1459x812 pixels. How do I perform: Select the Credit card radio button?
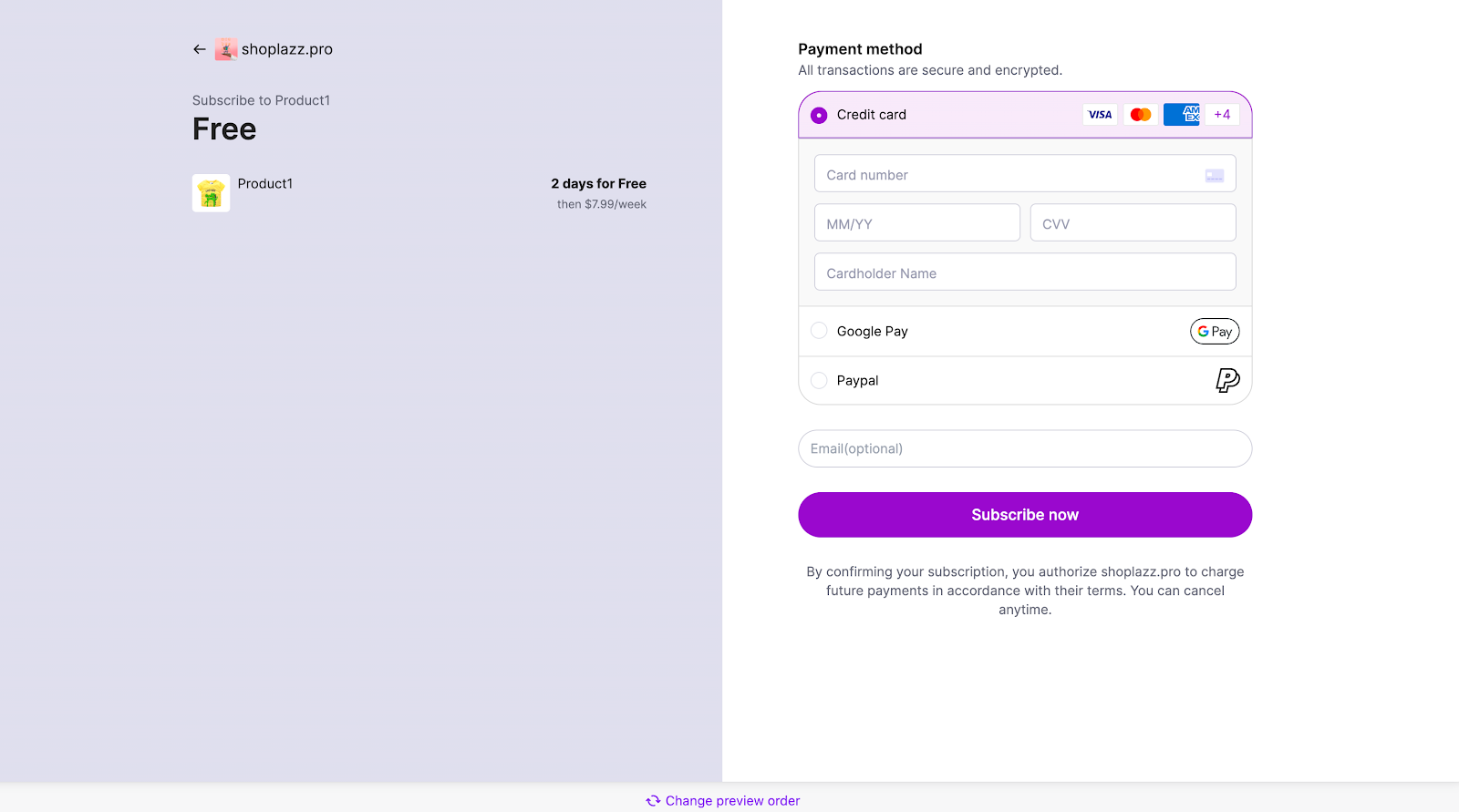point(819,115)
